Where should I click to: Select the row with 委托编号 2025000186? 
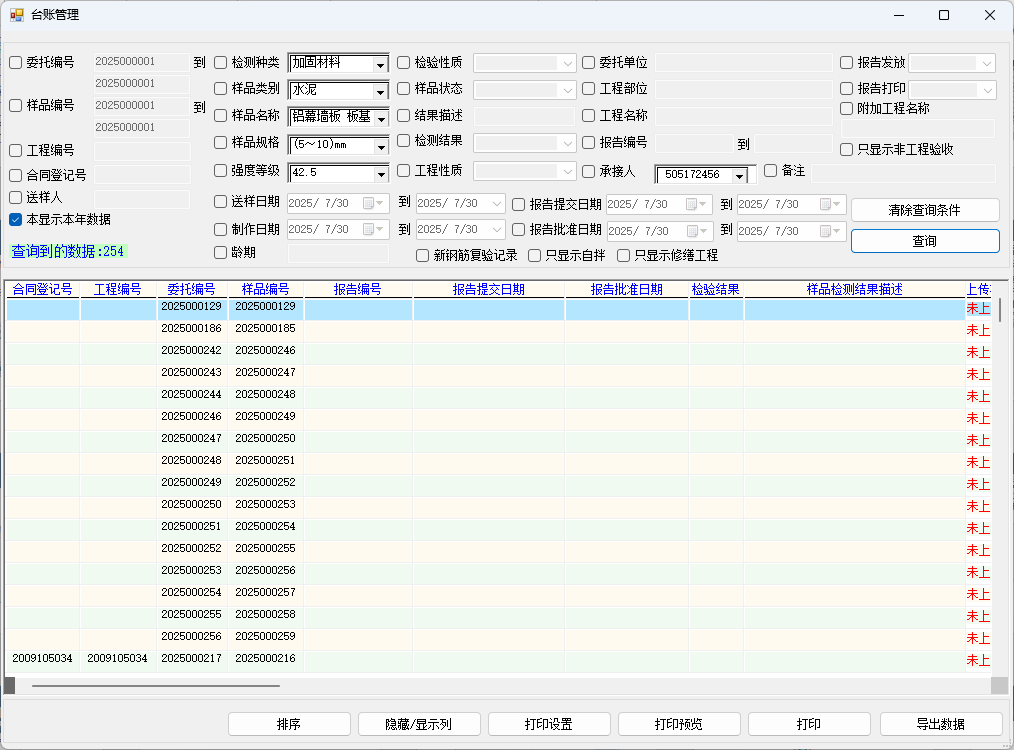(x=191, y=328)
